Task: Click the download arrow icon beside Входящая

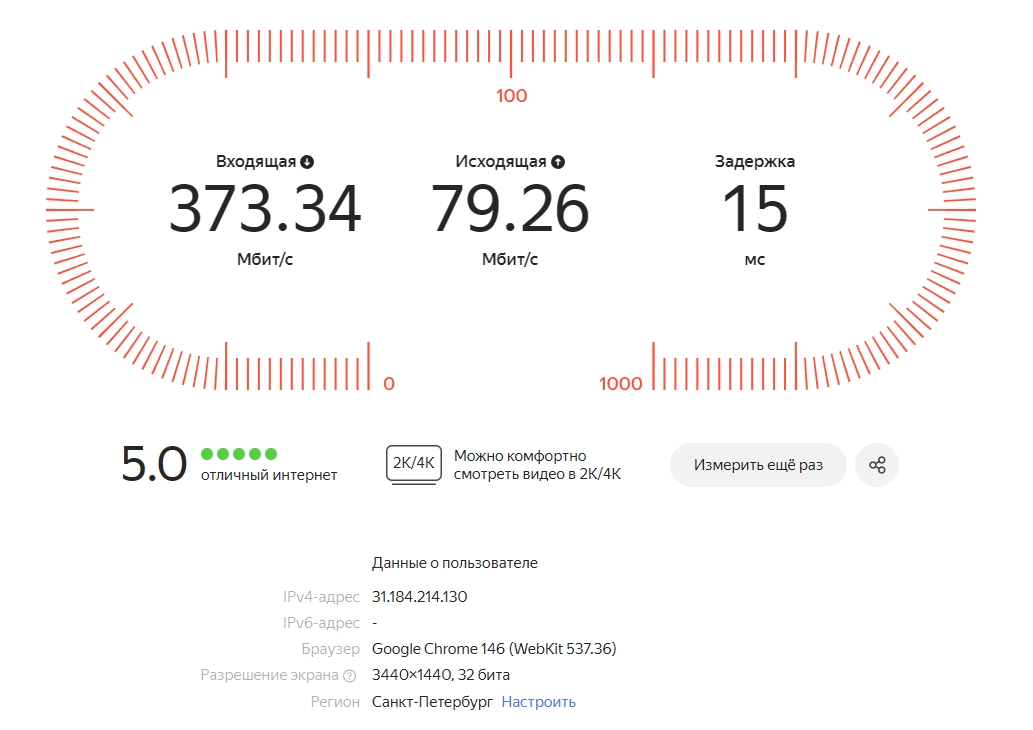Action: (x=307, y=162)
